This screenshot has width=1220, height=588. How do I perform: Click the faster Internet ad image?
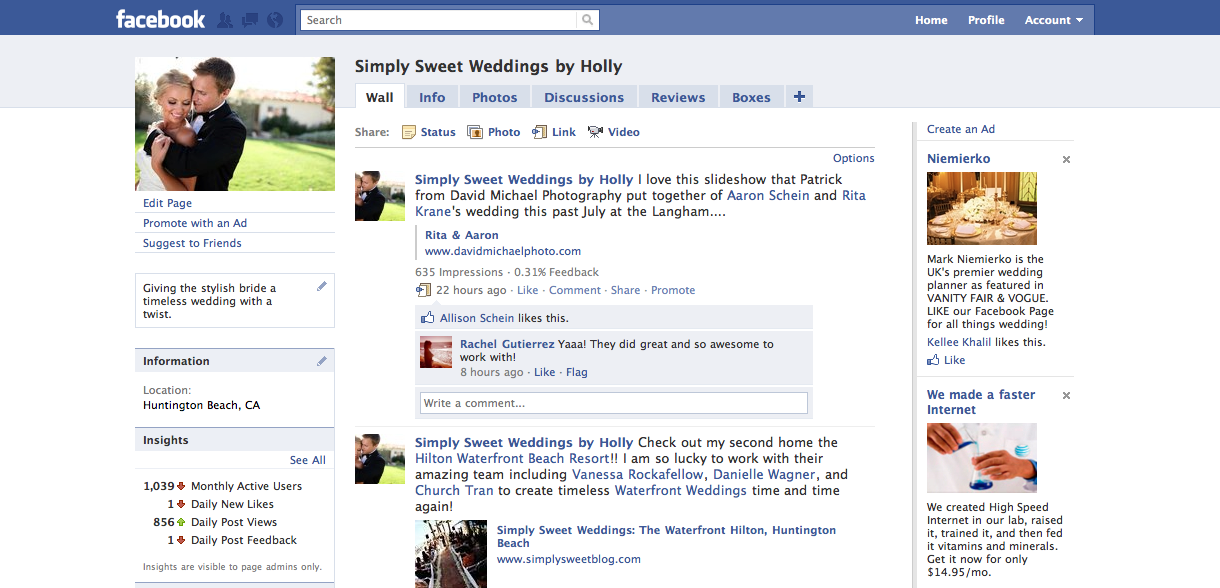[x=982, y=458]
